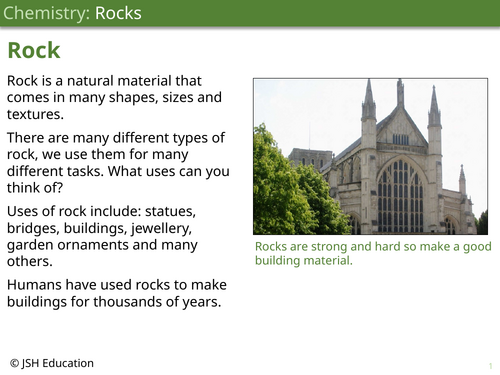The height and width of the screenshot is (375, 500).
Task: Click the 'Humans have used rocks' paragraph
Action: [117, 293]
